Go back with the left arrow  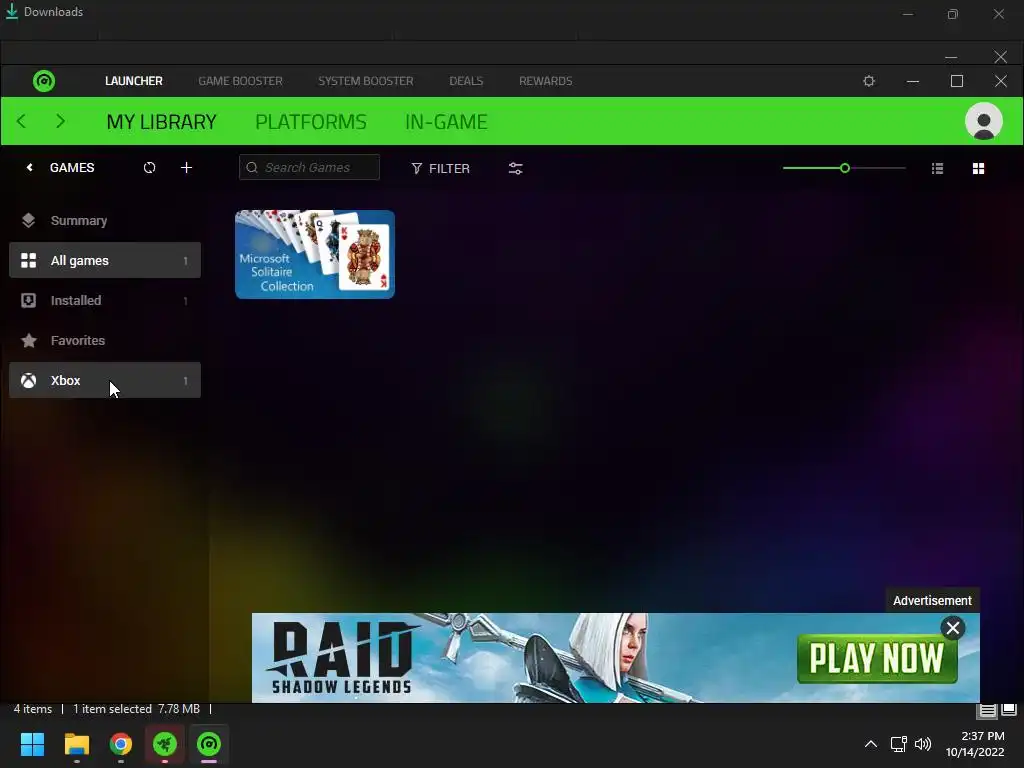[22, 121]
